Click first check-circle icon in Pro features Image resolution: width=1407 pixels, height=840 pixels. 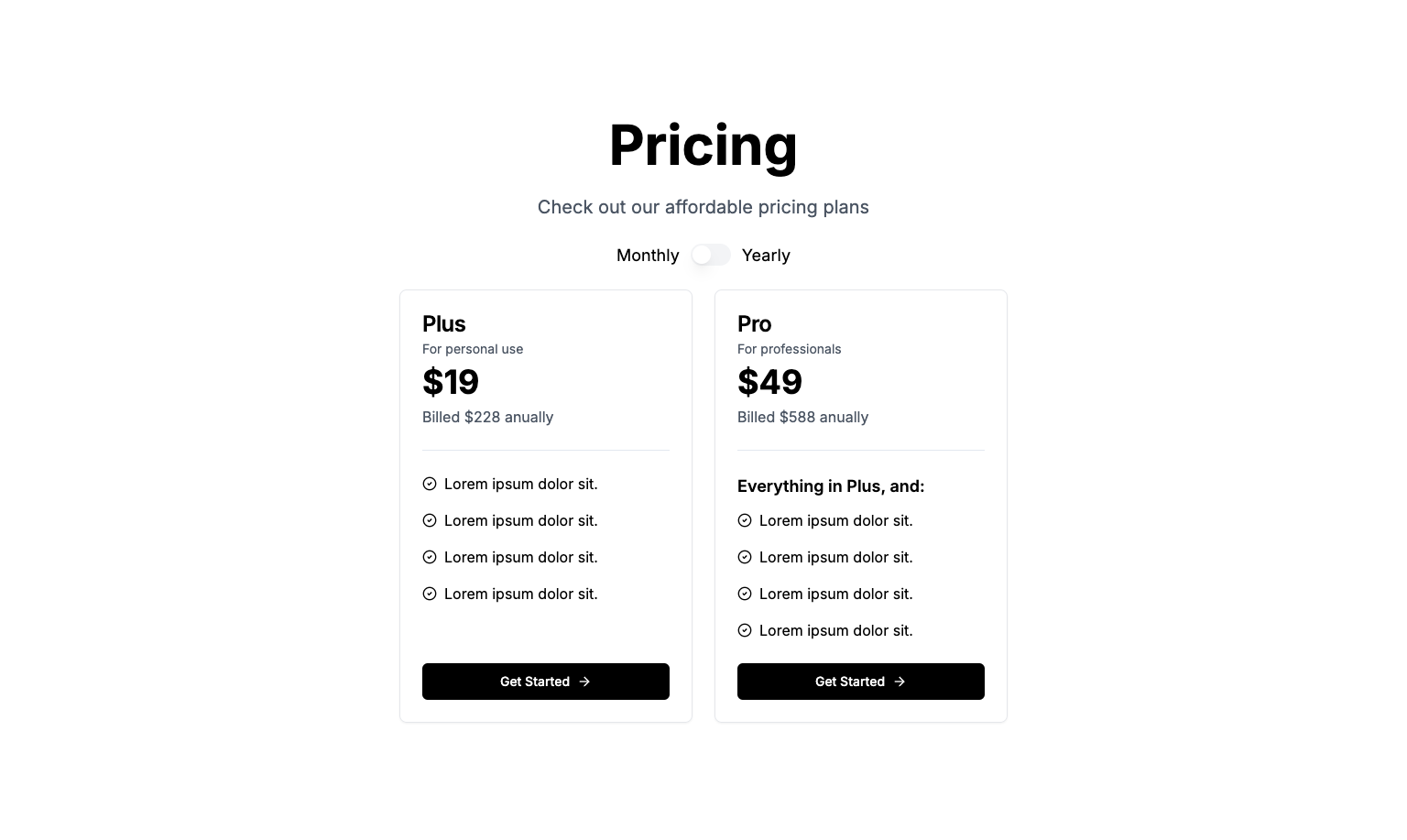745,520
